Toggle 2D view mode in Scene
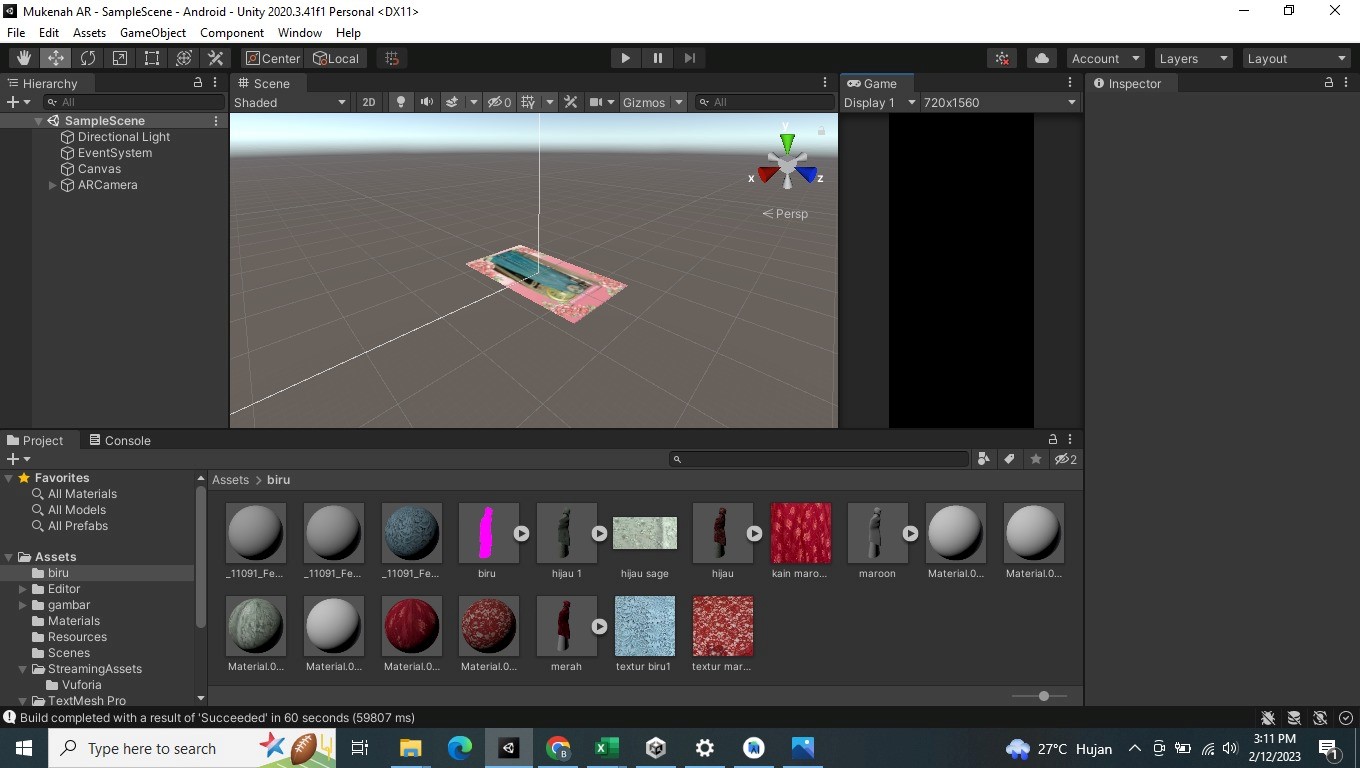This screenshot has height=768, width=1360. pyautogui.click(x=369, y=102)
